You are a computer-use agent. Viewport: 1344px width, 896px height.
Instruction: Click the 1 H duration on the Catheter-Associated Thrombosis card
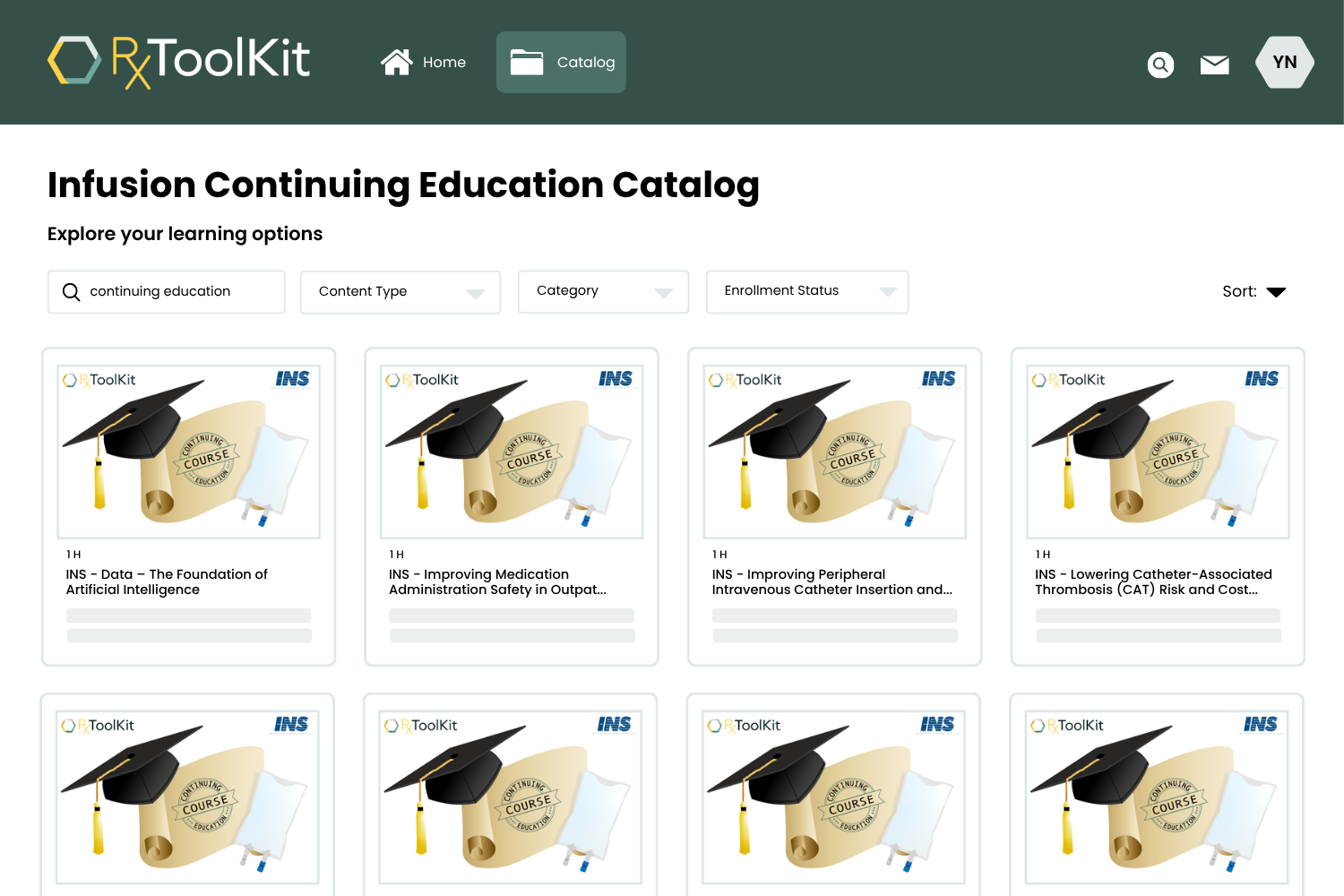(1043, 555)
